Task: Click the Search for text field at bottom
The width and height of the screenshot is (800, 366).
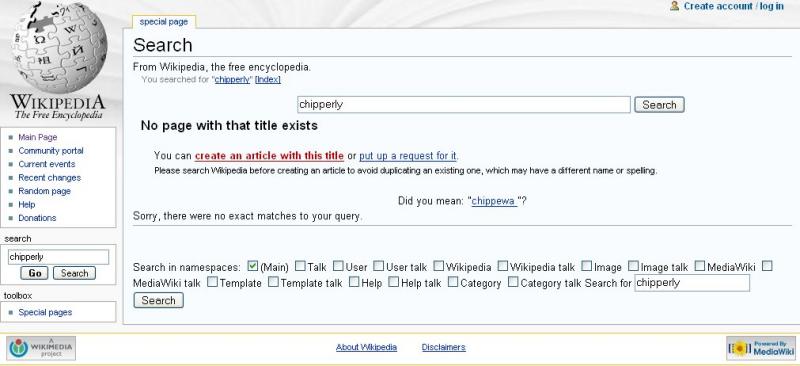Action: [692, 283]
